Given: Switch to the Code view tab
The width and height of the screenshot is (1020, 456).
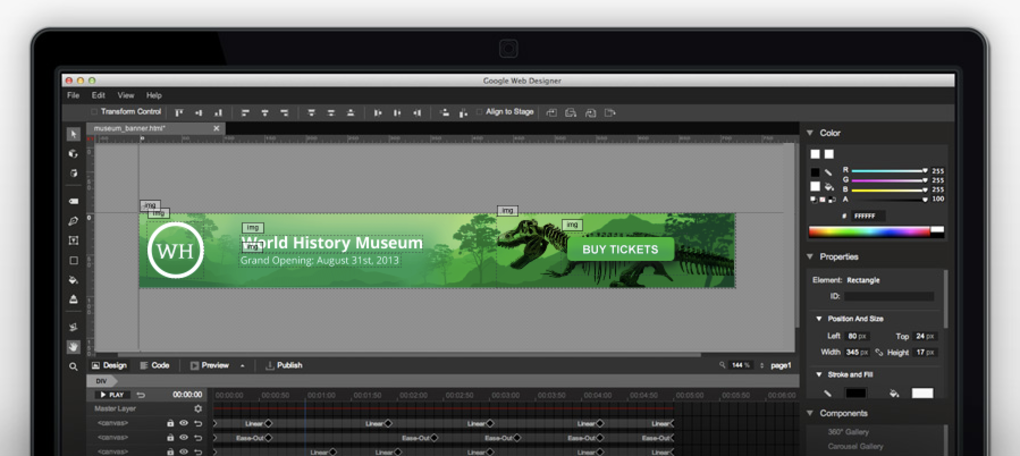Looking at the screenshot, I should (x=154, y=366).
